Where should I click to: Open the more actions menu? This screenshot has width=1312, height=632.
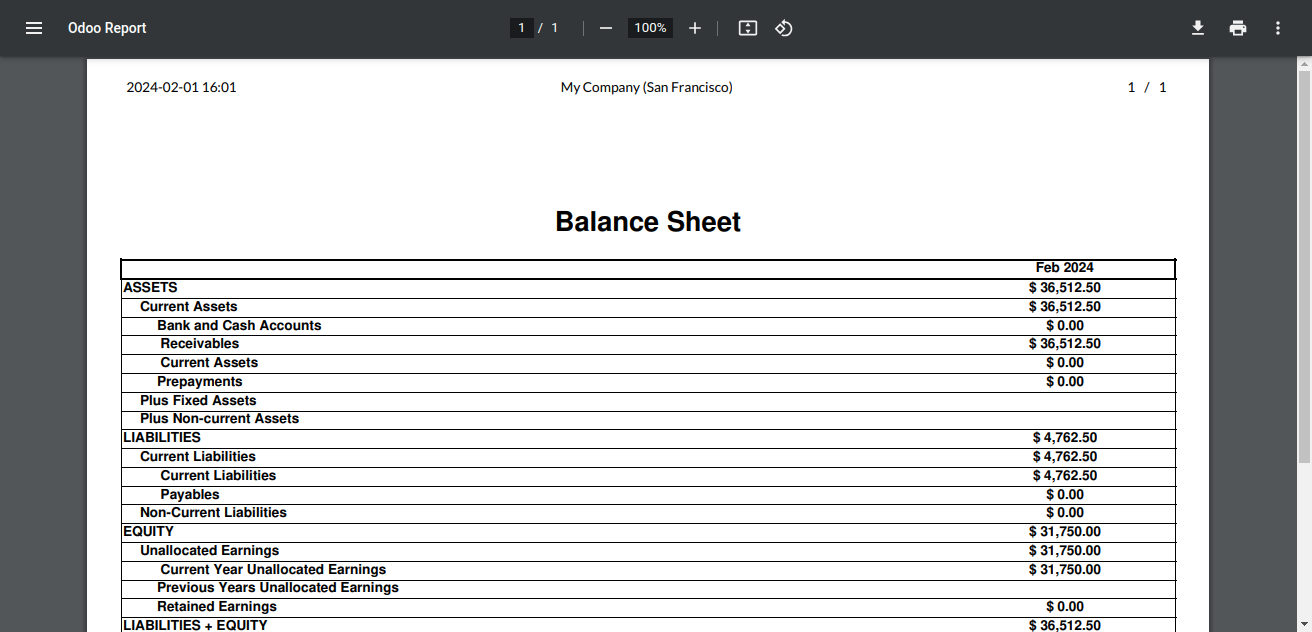(1278, 28)
